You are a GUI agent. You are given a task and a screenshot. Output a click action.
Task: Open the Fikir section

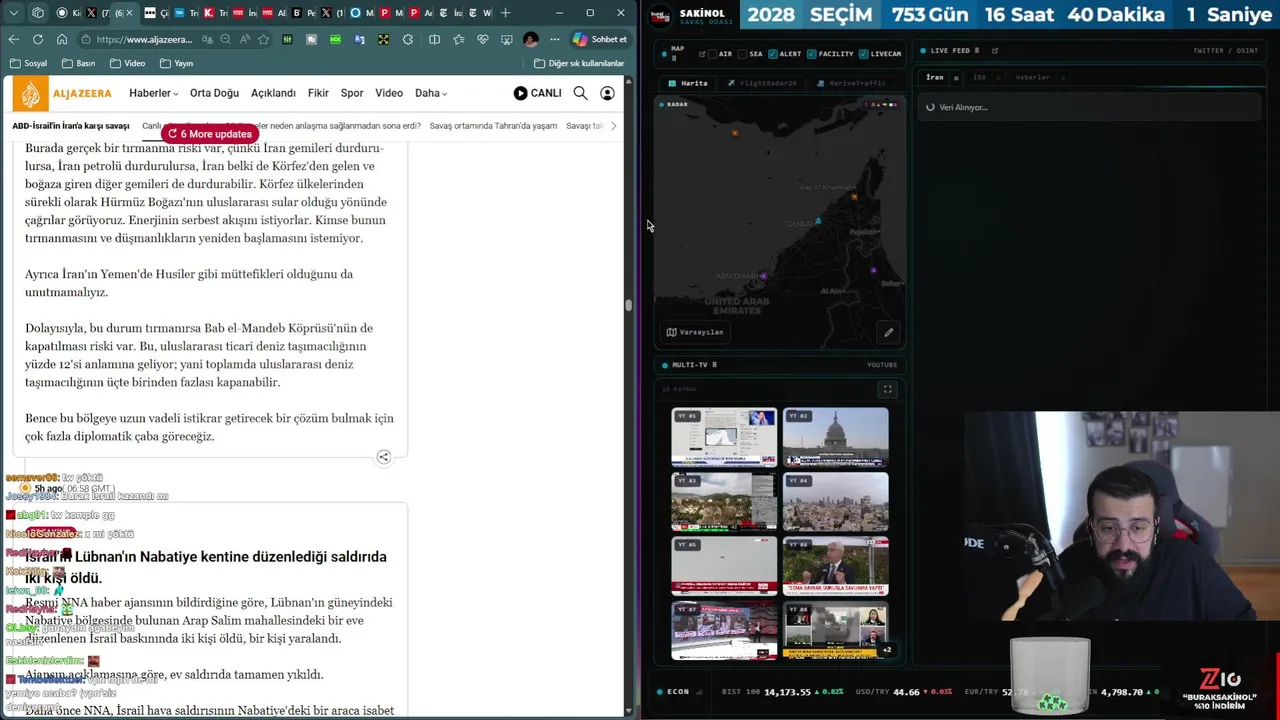click(x=318, y=93)
